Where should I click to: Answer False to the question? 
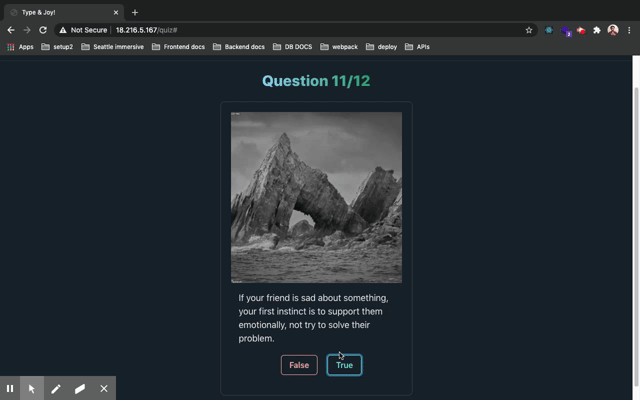pyautogui.click(x=299, y=365)
